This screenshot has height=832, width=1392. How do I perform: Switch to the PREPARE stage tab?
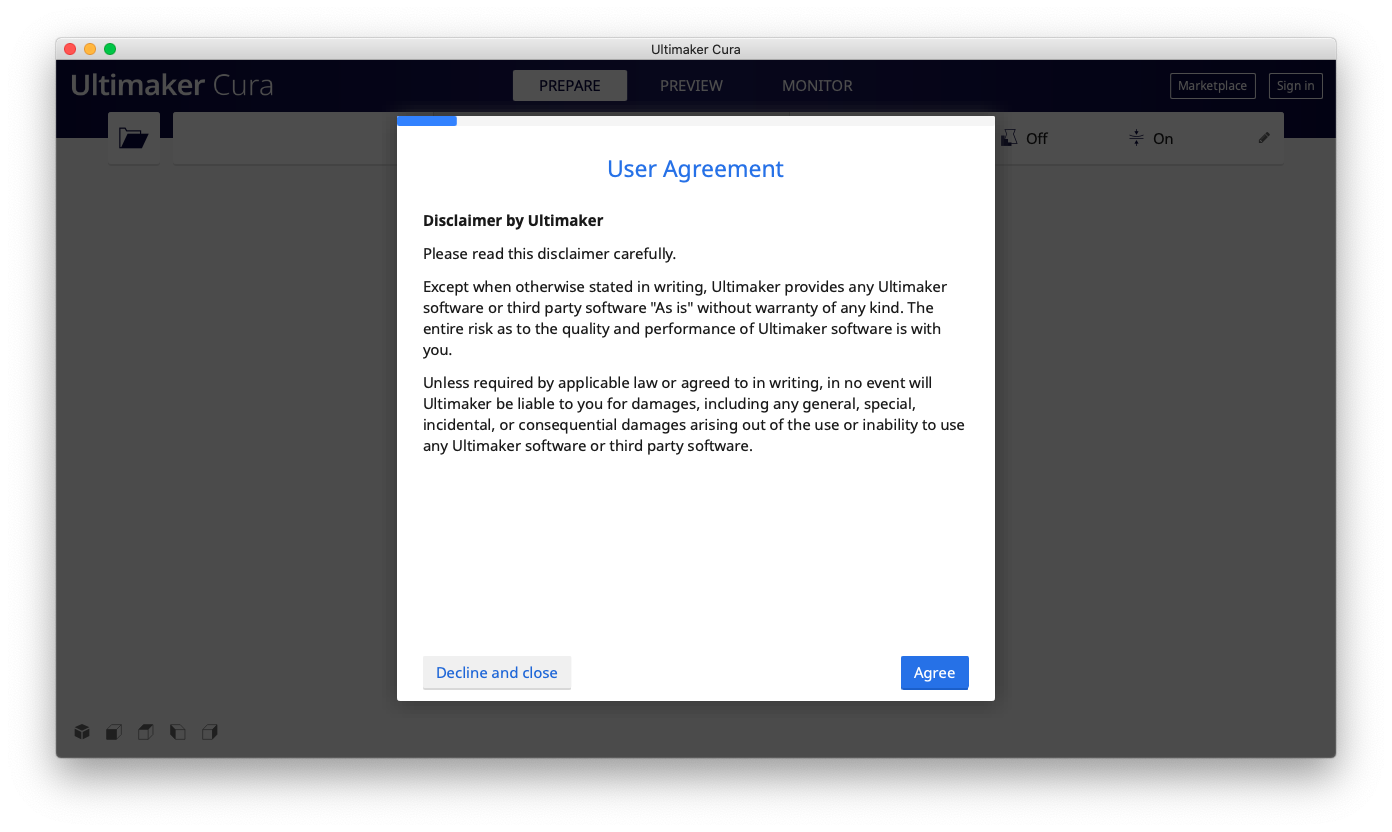click(569, 86)
